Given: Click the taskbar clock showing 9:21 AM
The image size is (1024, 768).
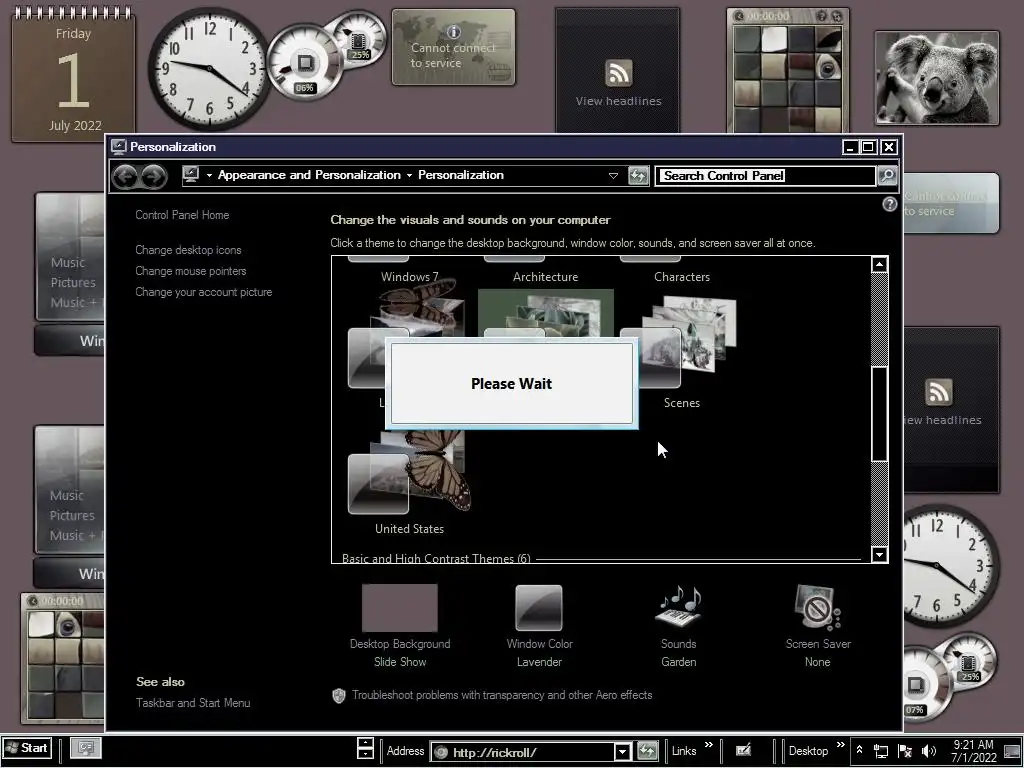Looking at the screenshot, I should coord(973,751).
